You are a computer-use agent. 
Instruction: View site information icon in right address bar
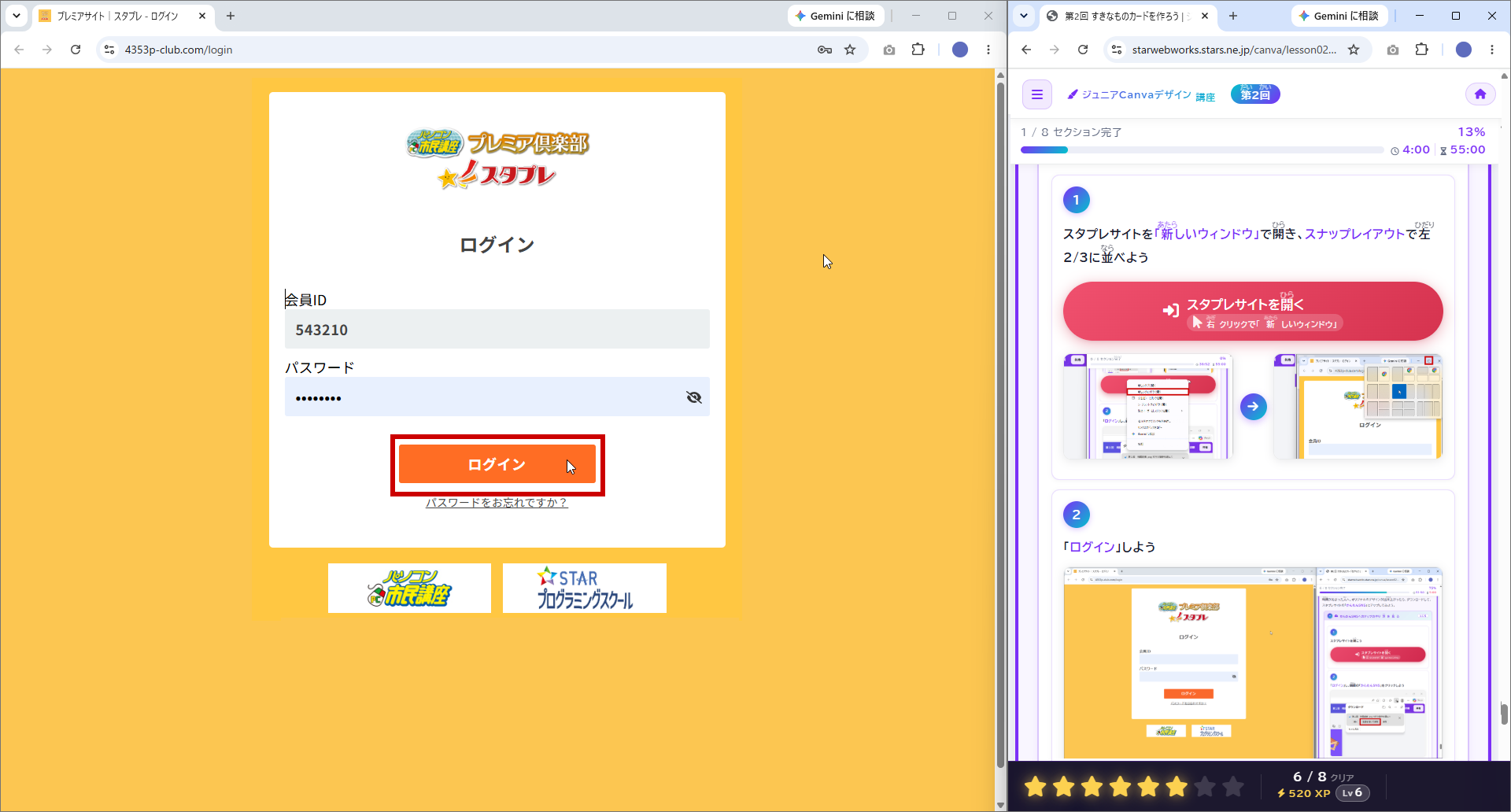[1117, 50]
